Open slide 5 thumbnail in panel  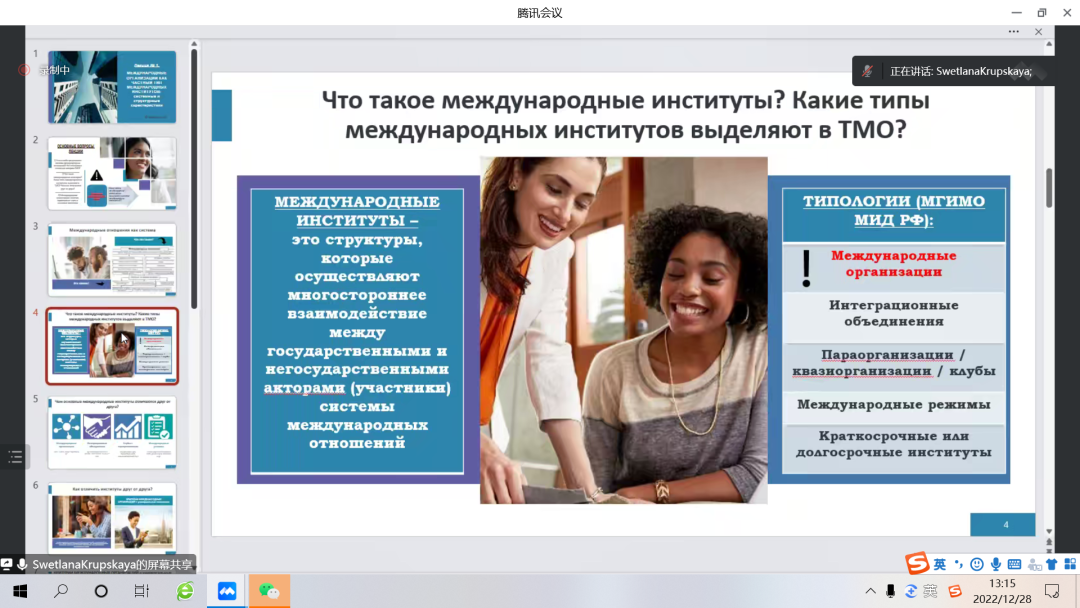pos(112,431)
